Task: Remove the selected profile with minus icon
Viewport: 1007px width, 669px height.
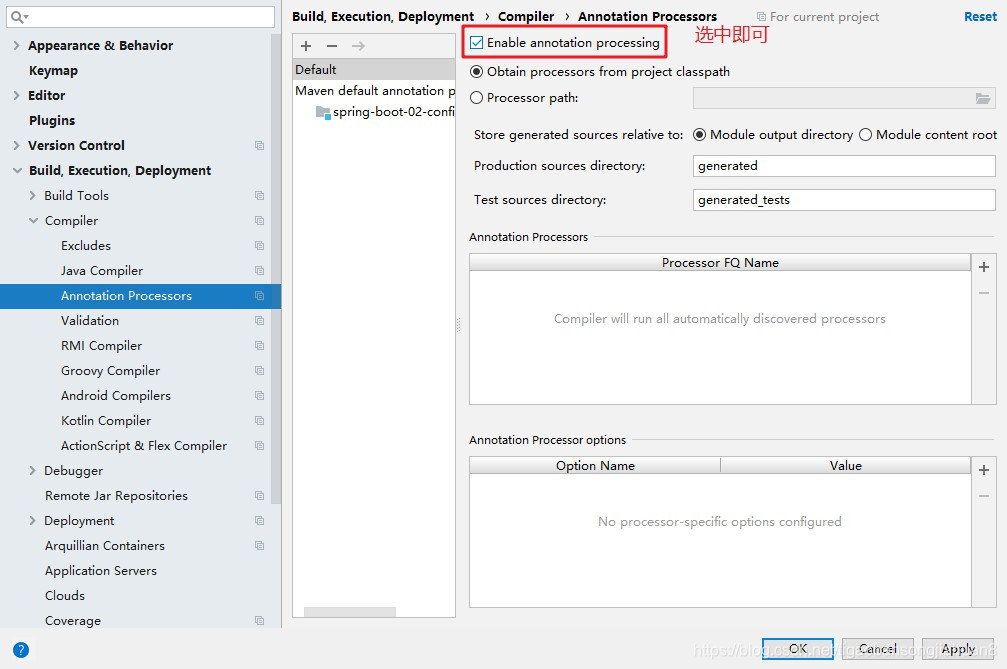Action: click(331, 45)
